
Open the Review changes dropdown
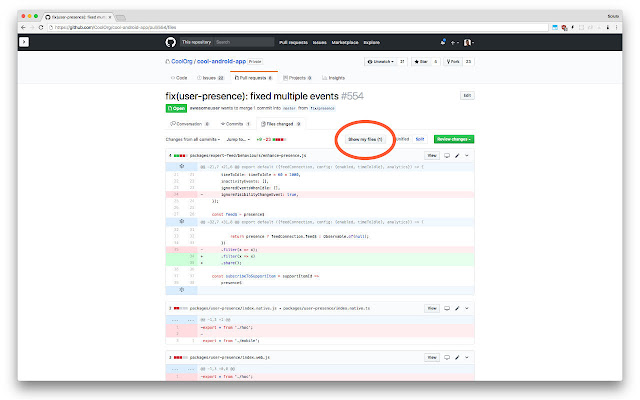click(454, 139)
